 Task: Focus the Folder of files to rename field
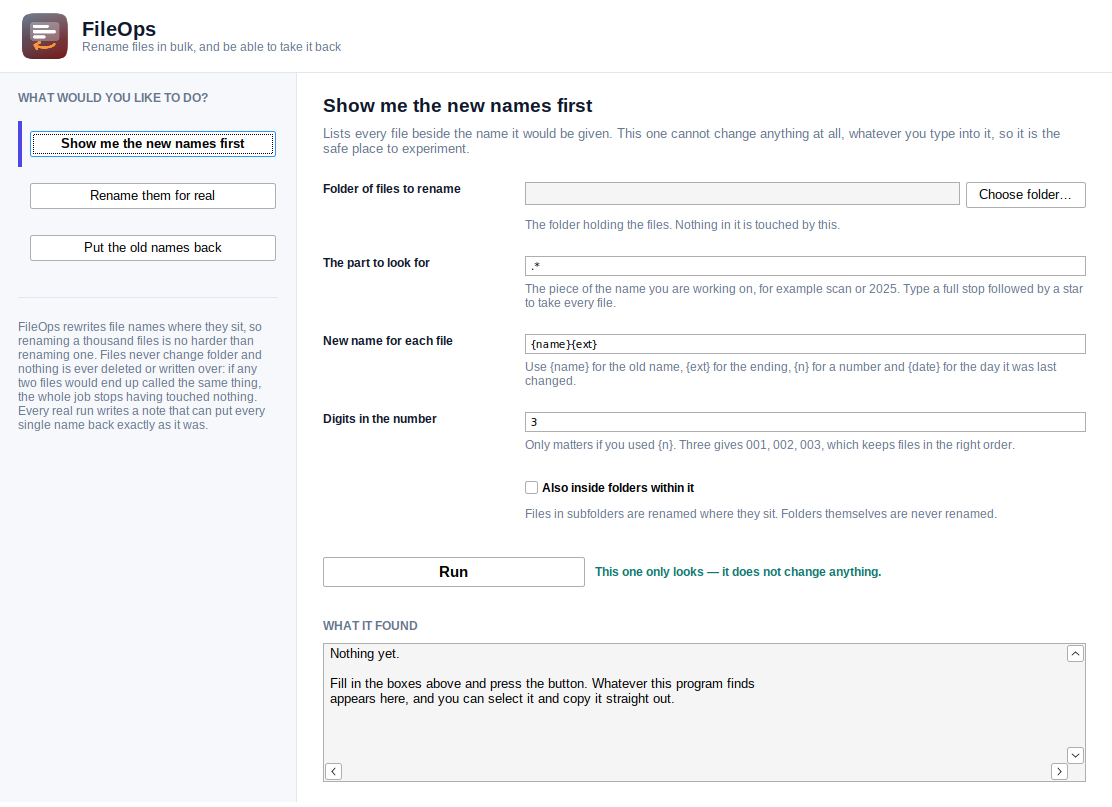click(x=742, y=194)
